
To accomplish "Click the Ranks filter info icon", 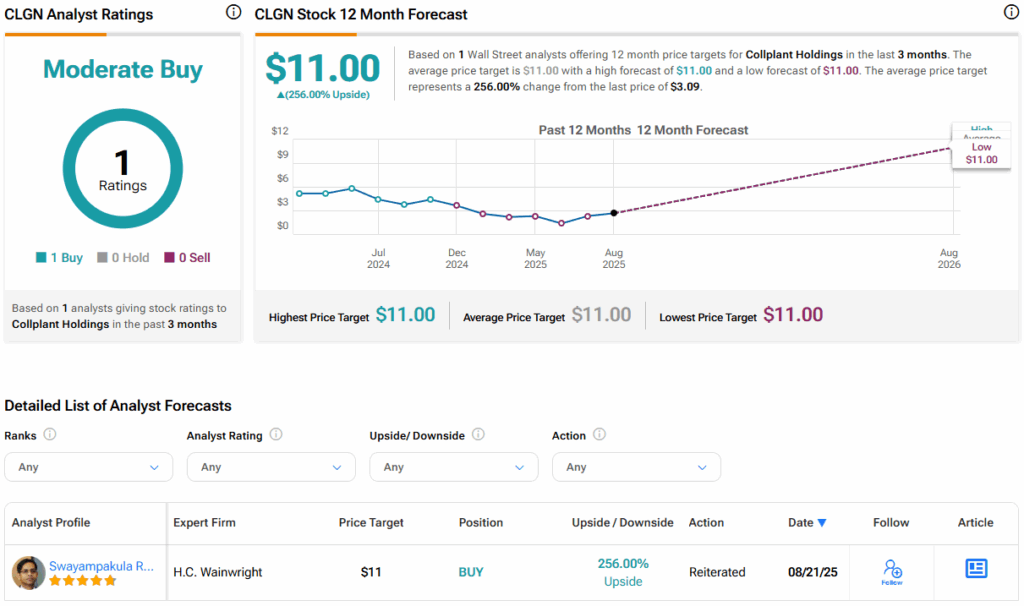I will click(50, 435).
